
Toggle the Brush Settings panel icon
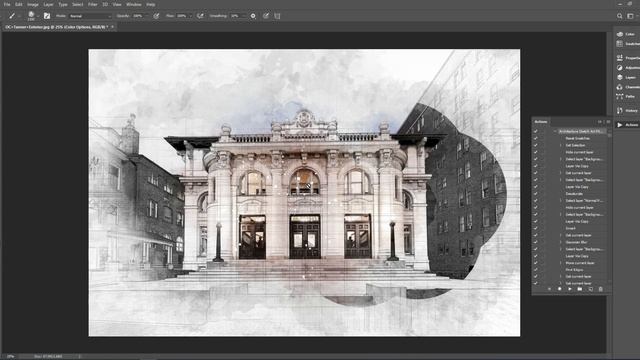click(47, 16)
